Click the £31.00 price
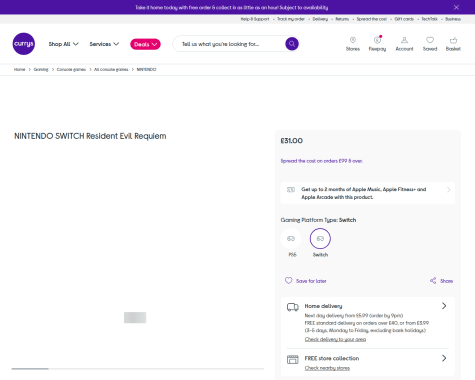This screenshot has height=380, width=475. click(292, 141)
